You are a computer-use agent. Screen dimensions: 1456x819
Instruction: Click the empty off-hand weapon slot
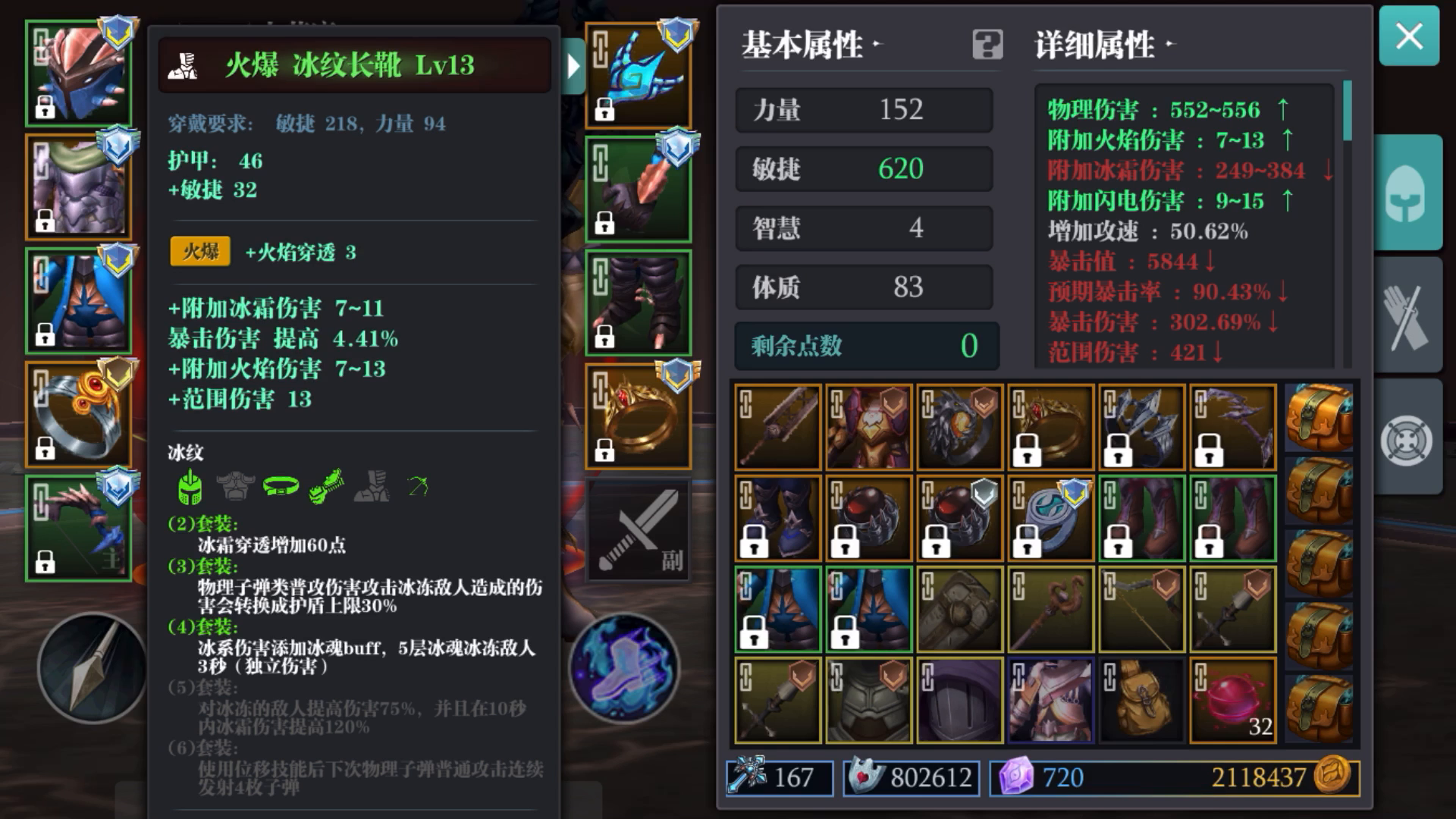[639, 530]
